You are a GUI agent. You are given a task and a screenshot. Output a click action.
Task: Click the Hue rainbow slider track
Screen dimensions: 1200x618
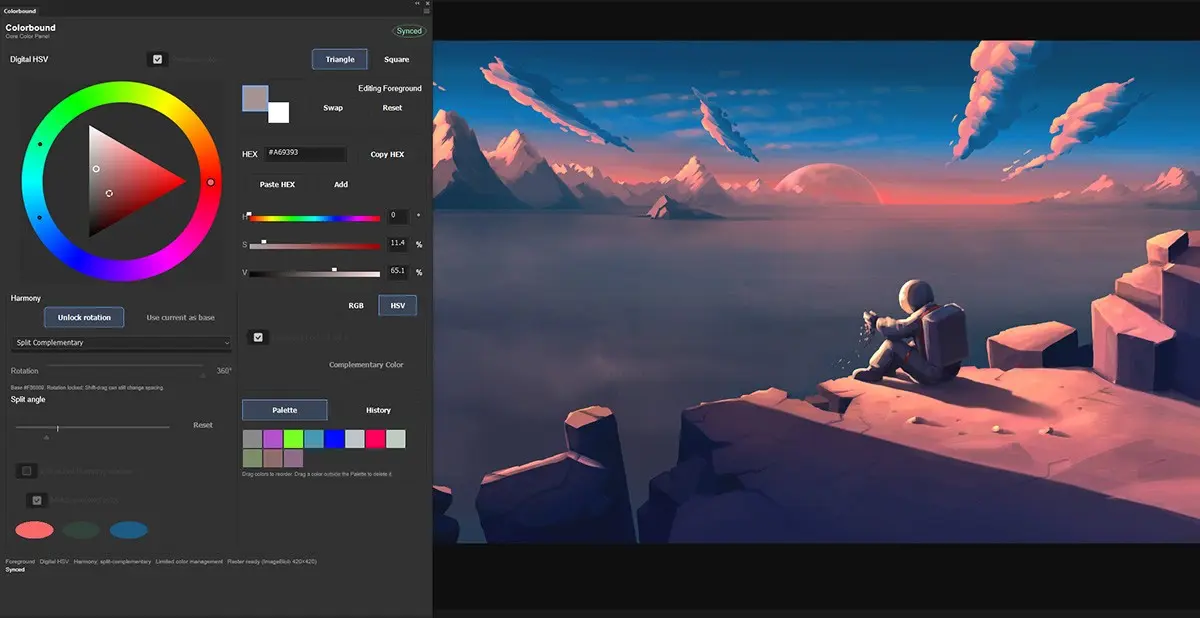(314, 217)
